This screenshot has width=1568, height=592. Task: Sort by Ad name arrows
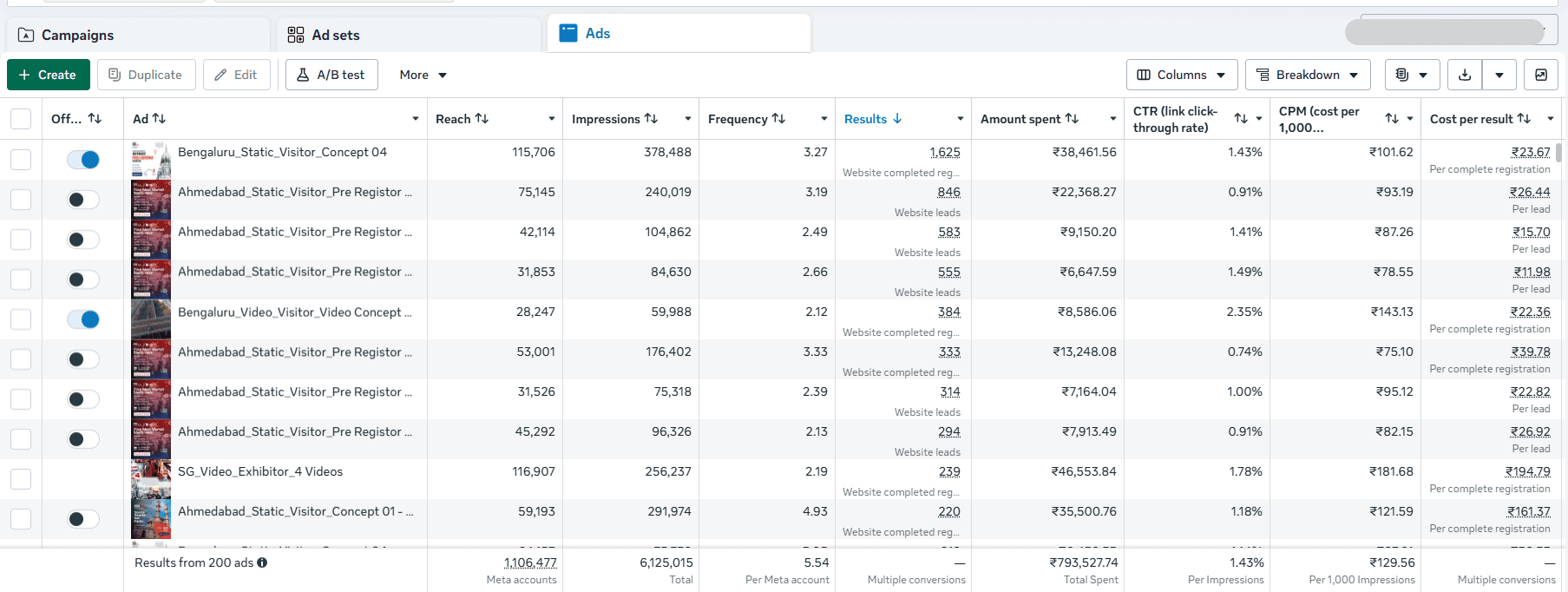[x=159, y=118]
